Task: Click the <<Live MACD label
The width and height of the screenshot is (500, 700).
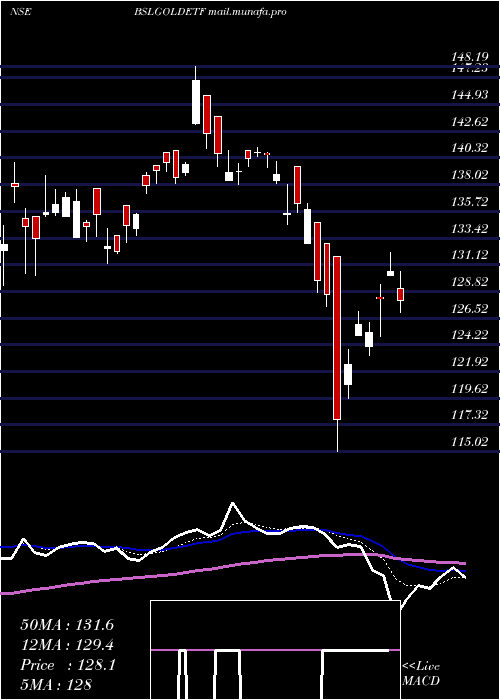Action: (x=421, y=673)
